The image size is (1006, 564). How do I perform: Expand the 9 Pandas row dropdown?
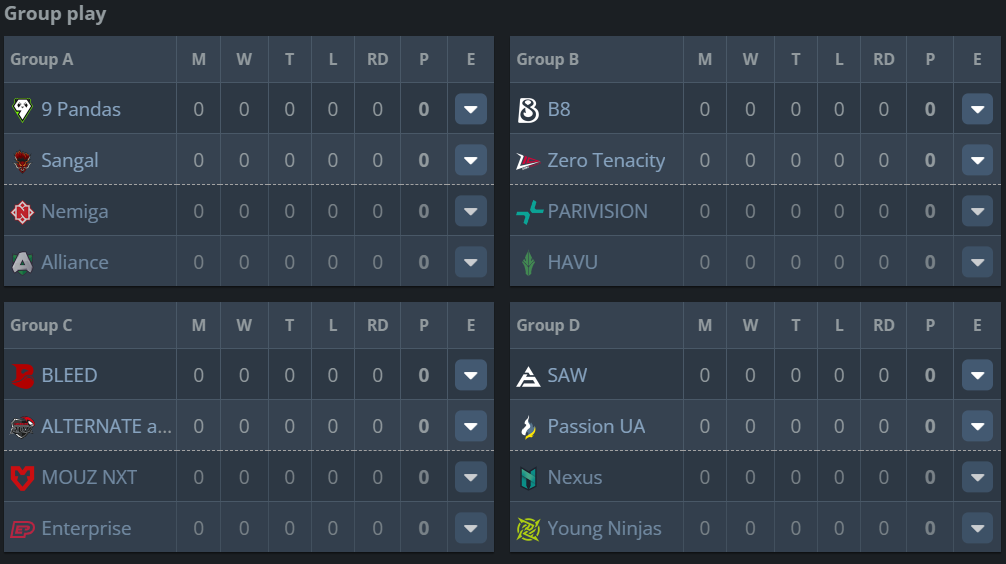click(x=470, y=109)
